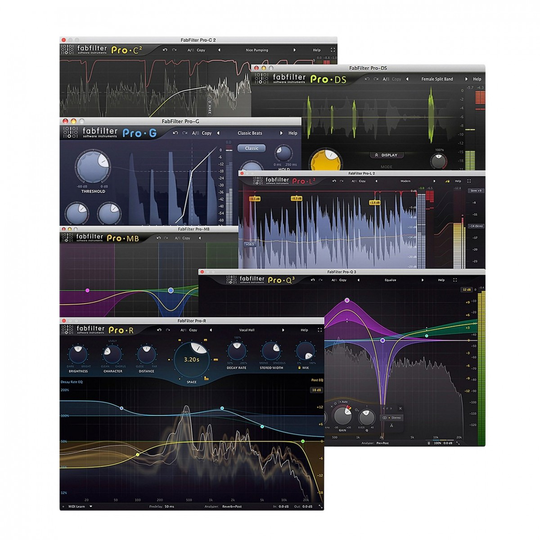Viewport: 540px width, 540px height.
Task: Open Help menu in Pro-G
Action: pos(293,133)
